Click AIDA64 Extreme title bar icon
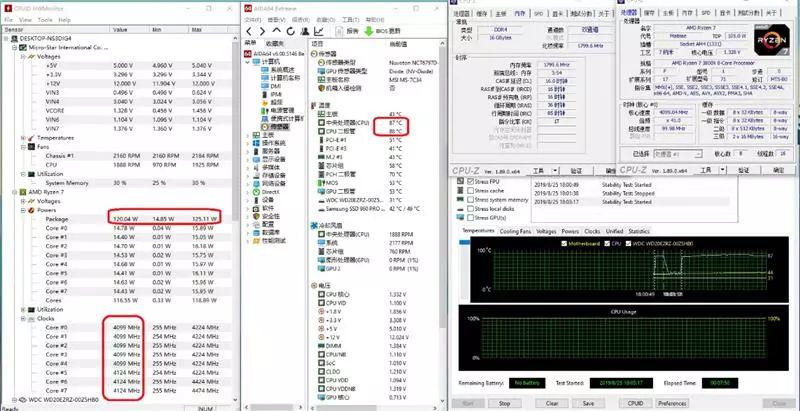This screenshot has height=411, width=800. click(248, 8)
